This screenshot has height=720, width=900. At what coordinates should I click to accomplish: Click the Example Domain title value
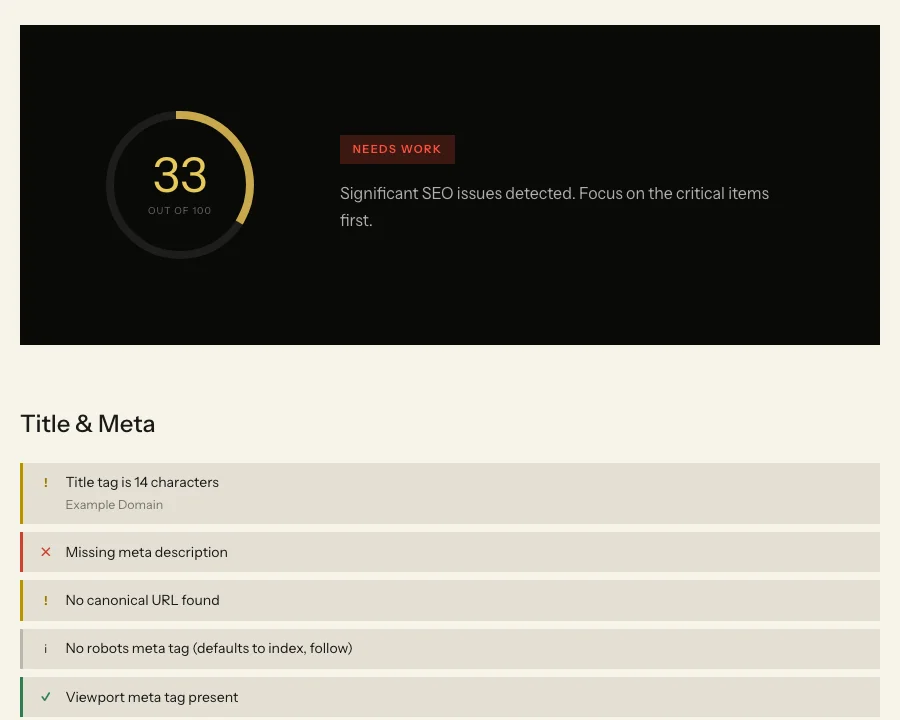pos(114,505)
